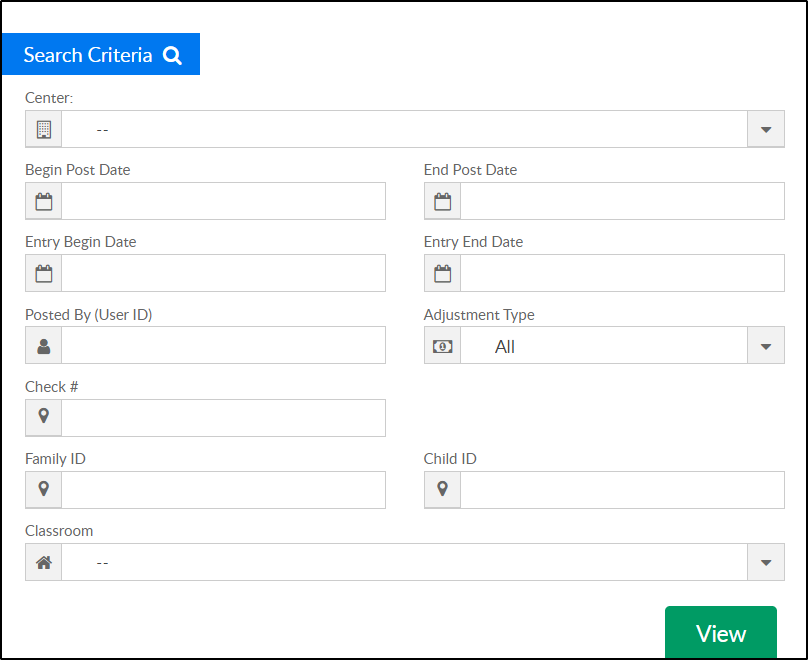Click the pin icon beside Child ID

click(443, 488)
